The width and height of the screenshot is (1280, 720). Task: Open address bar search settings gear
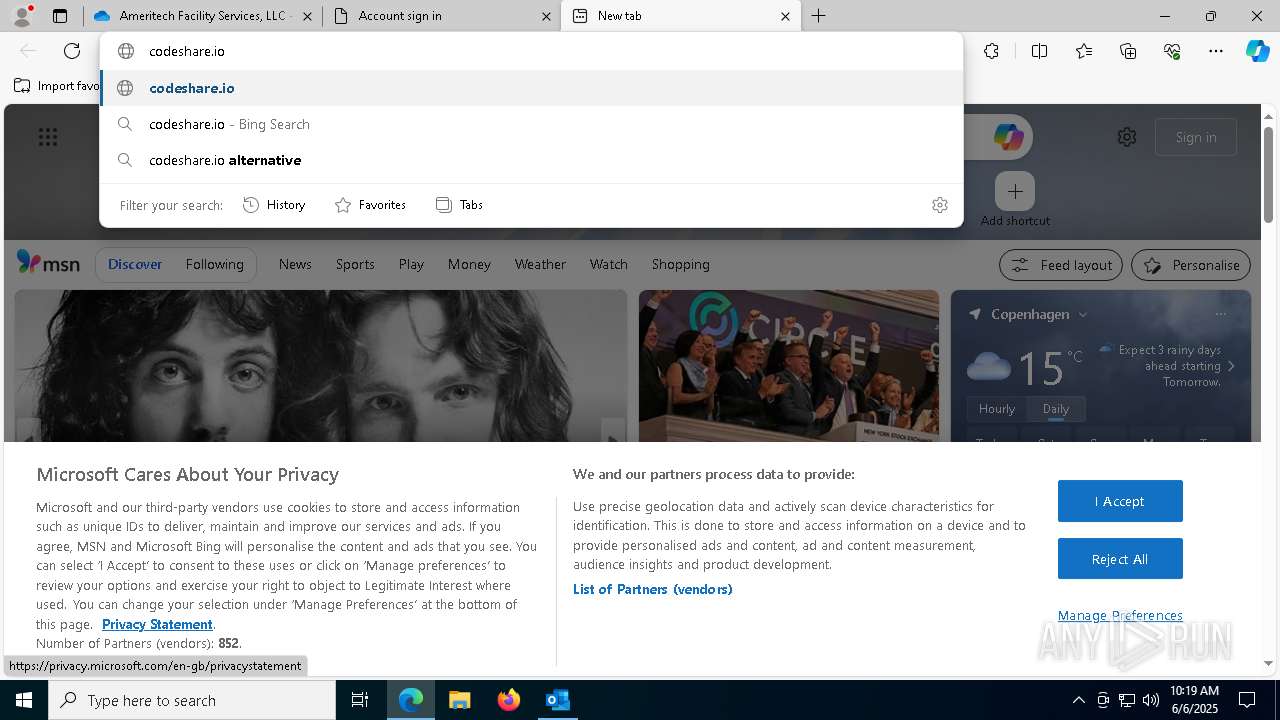[939, 205]
